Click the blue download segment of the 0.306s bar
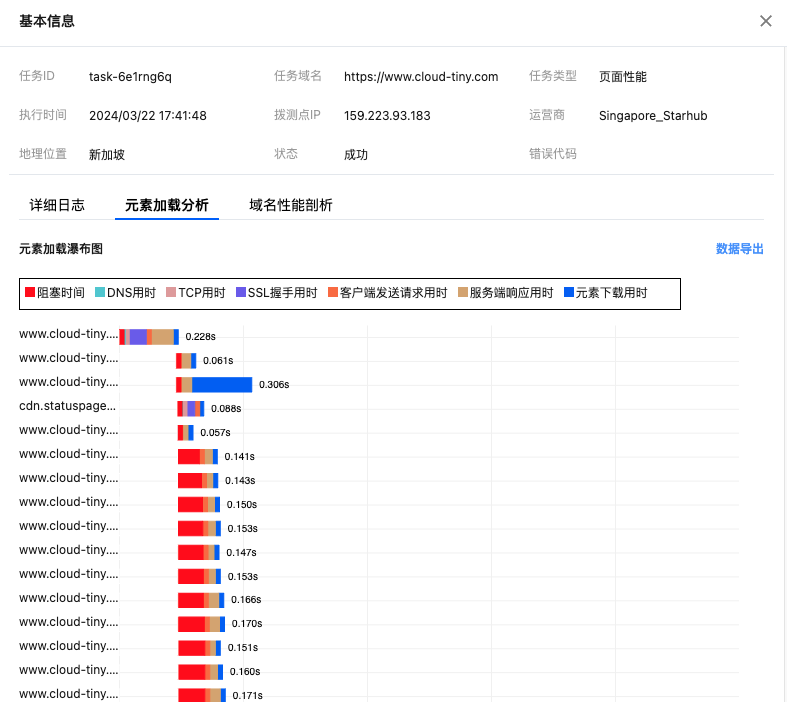 pos(222,385)
